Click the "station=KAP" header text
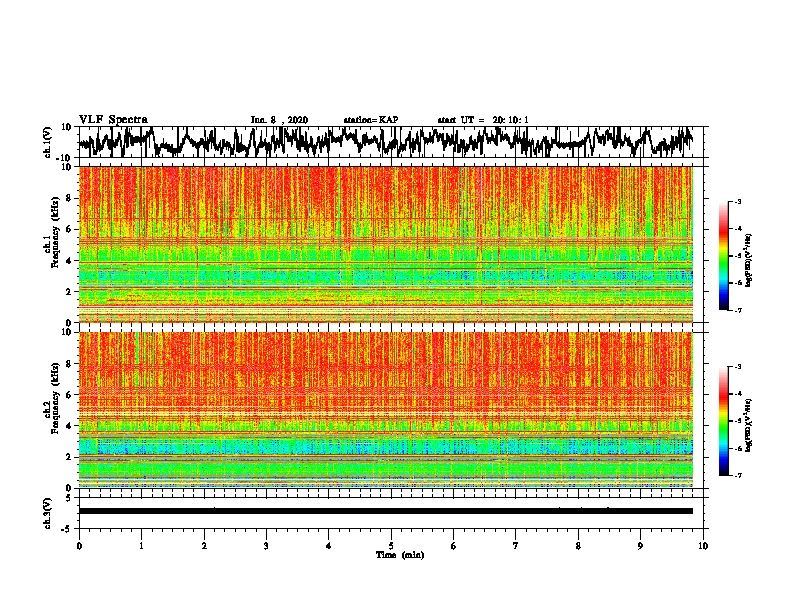 pos(371,120)
